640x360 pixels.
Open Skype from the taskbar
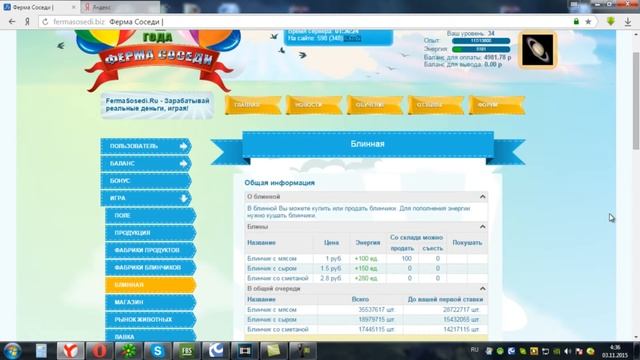pyautogui.click(x=158, y=351)
